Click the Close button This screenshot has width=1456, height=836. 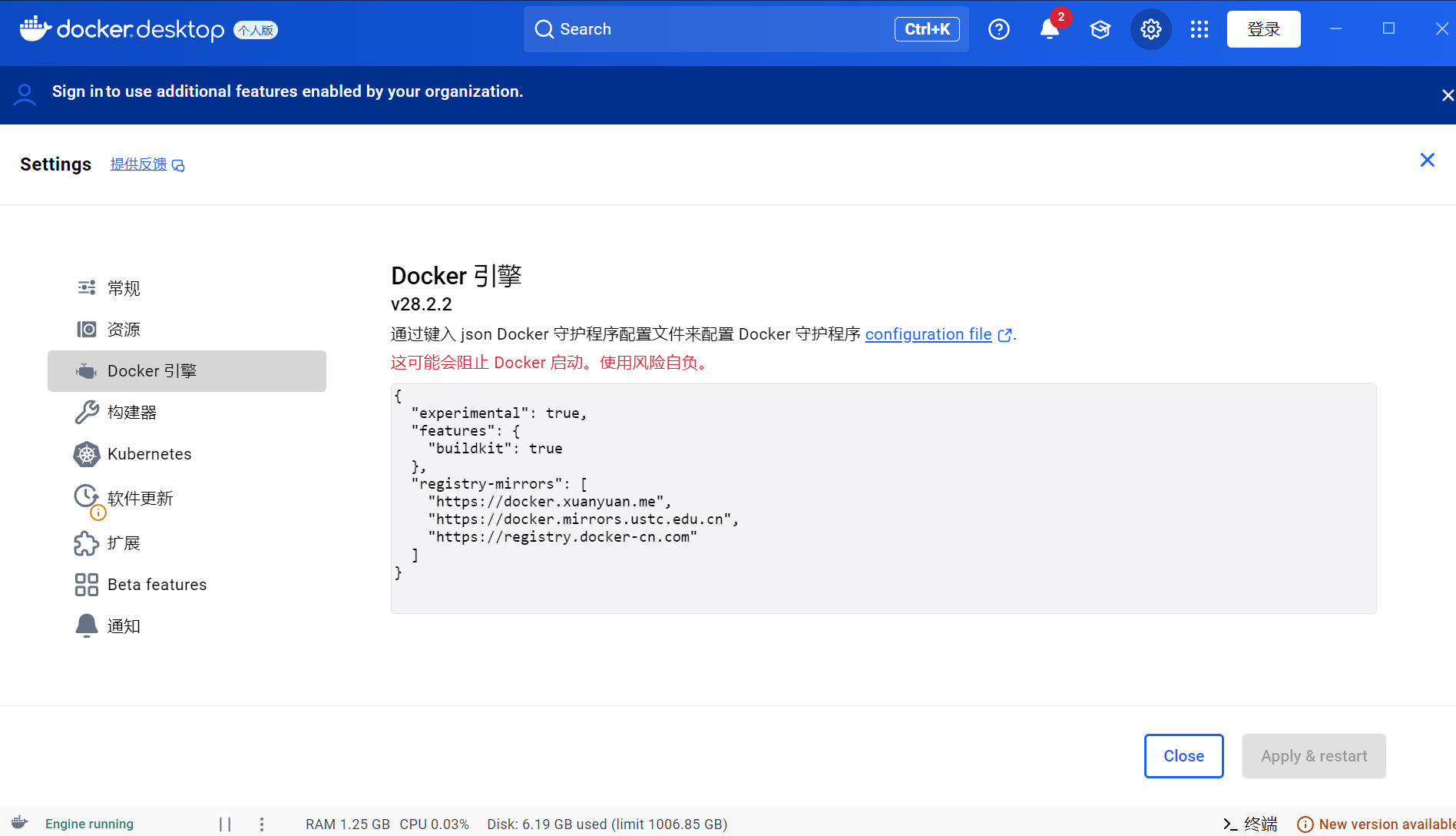pyautogui.click(x=1183, y=756)
